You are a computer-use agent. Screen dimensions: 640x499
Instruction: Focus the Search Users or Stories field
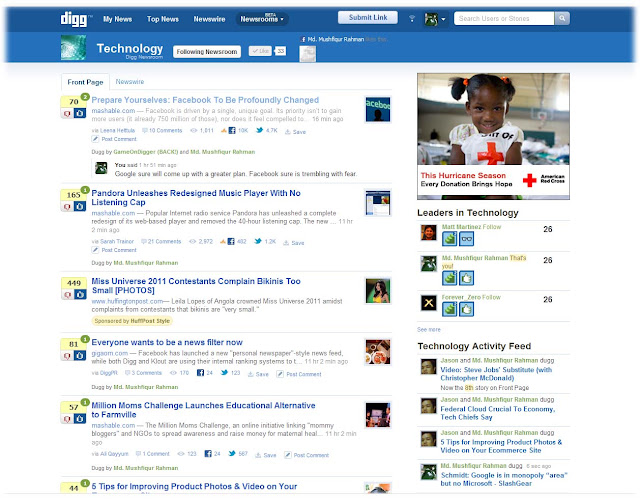click(504, 18)
